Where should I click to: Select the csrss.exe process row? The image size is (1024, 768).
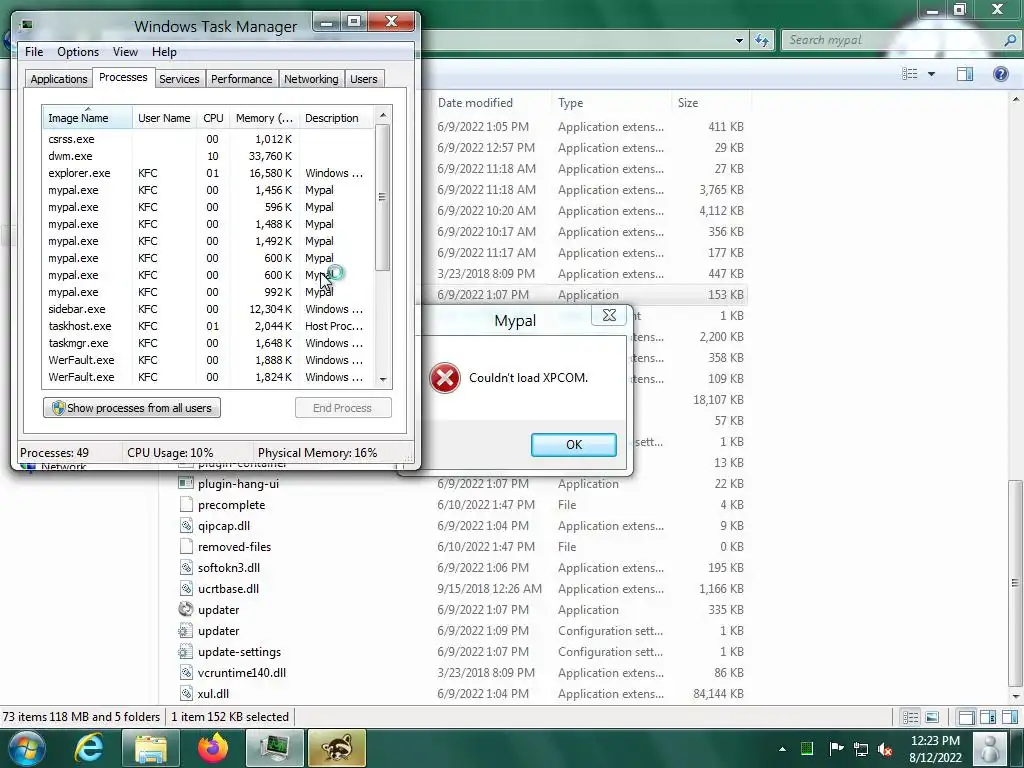click(208, 139)
